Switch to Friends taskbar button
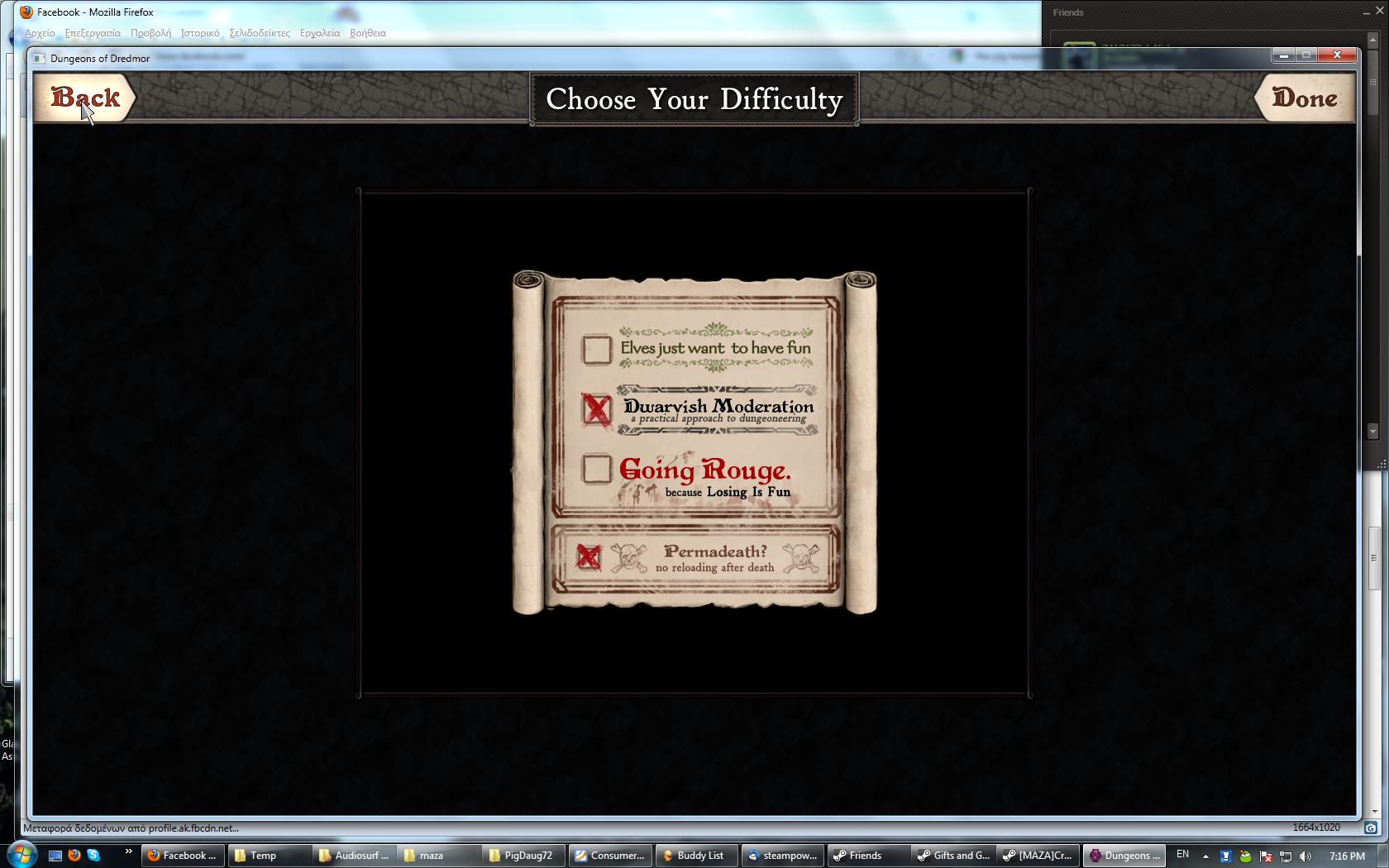 867,856
